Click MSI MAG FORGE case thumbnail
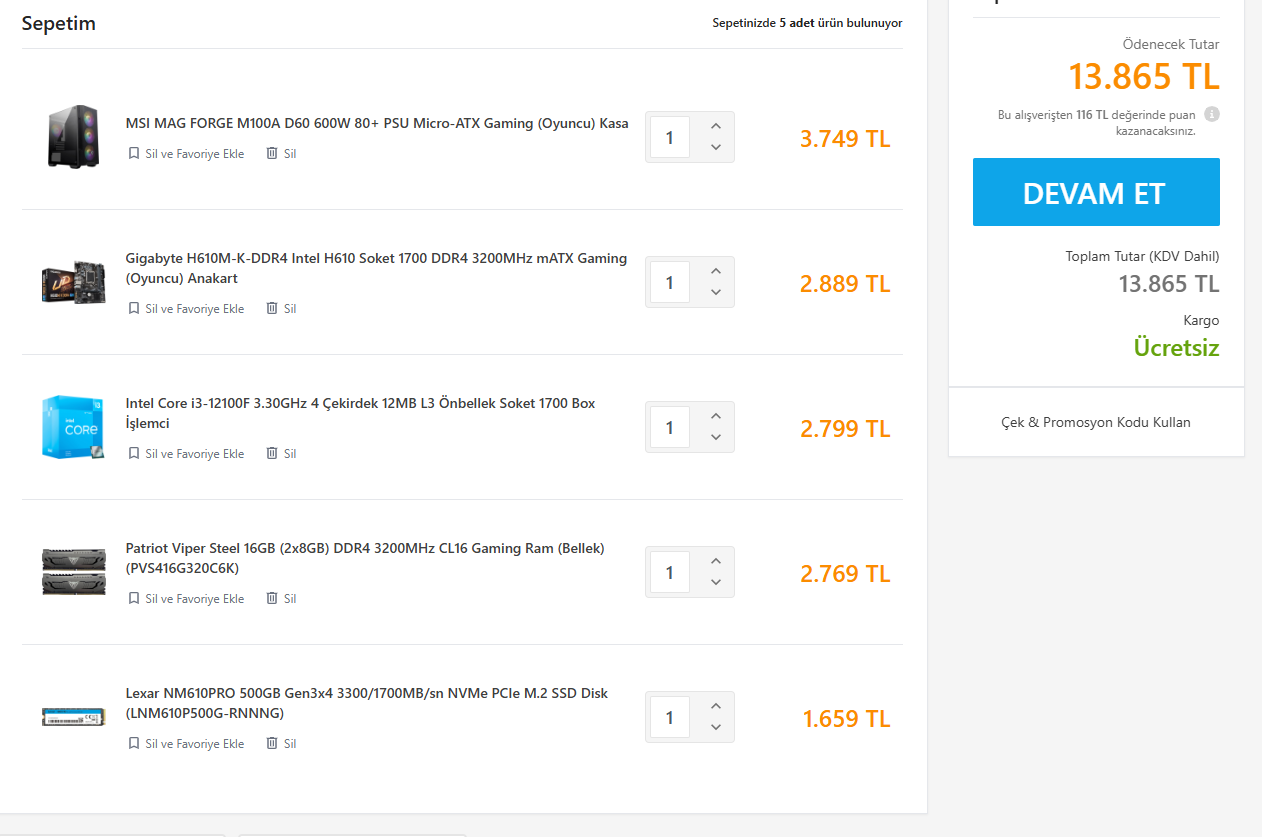Image resolution: width=1262 pixels, height=837 pixels. tap(73, 137)
